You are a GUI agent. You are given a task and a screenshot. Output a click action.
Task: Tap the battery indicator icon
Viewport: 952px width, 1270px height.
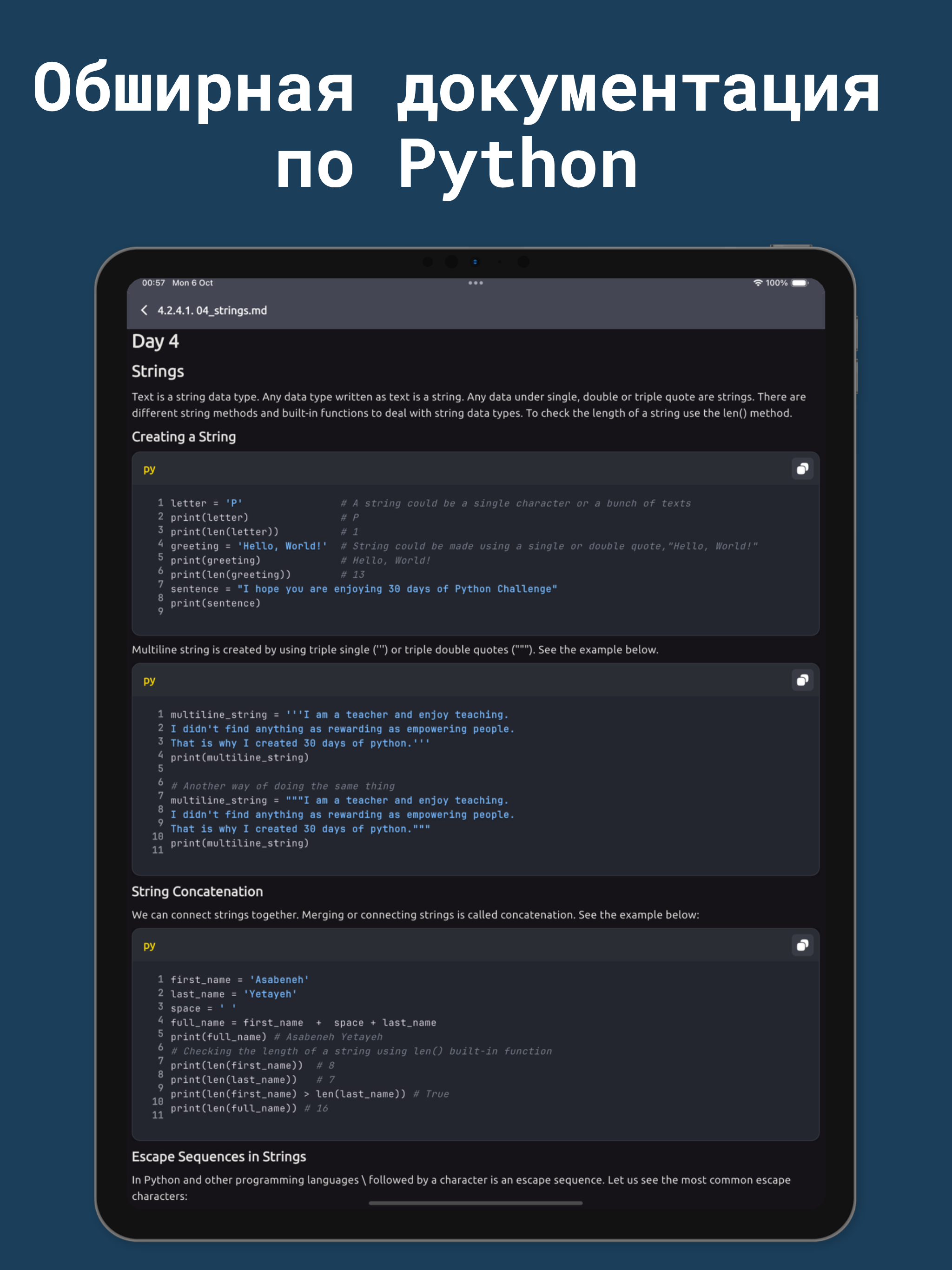(799, 283)
